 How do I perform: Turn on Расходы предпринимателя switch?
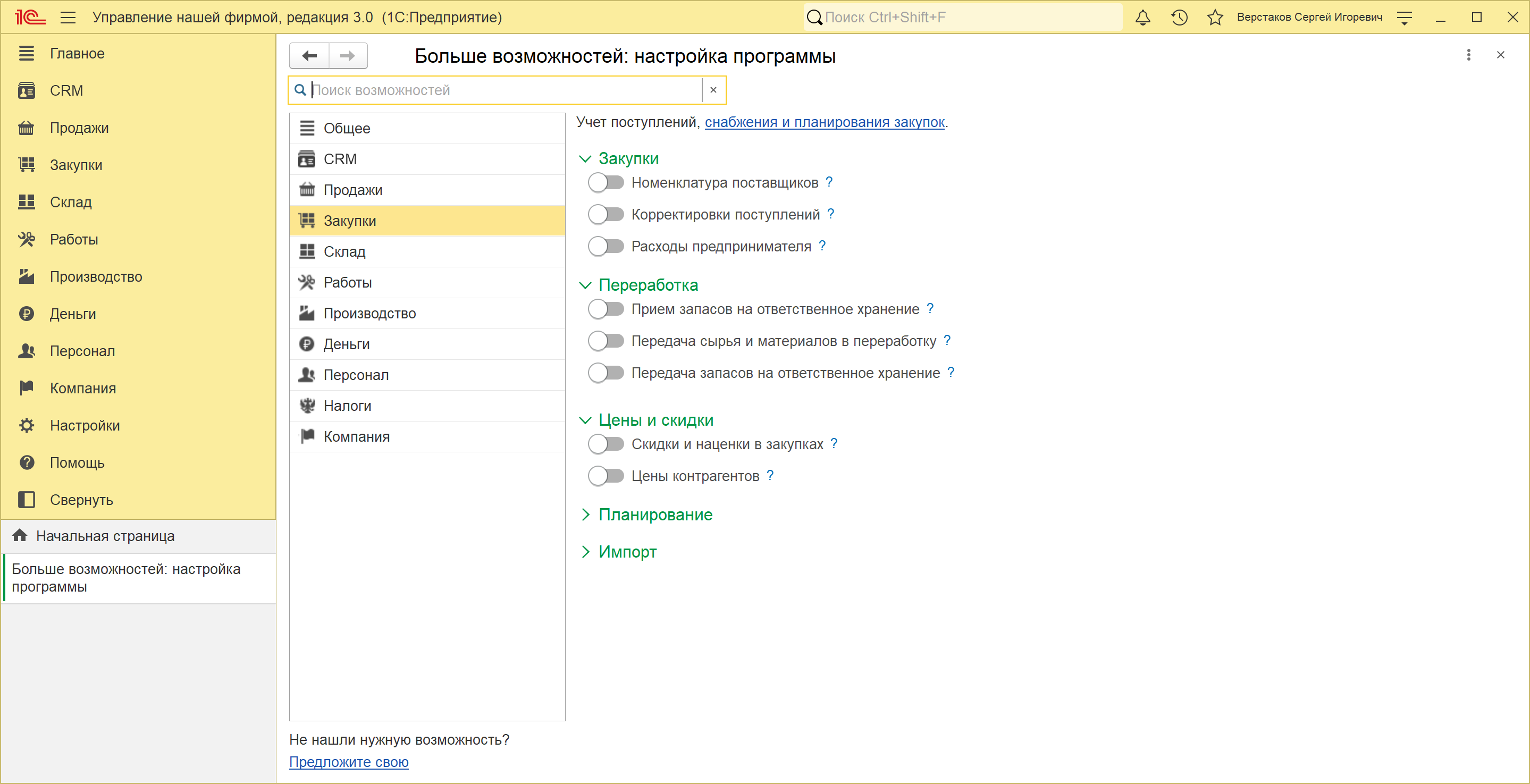coord(606,246)
